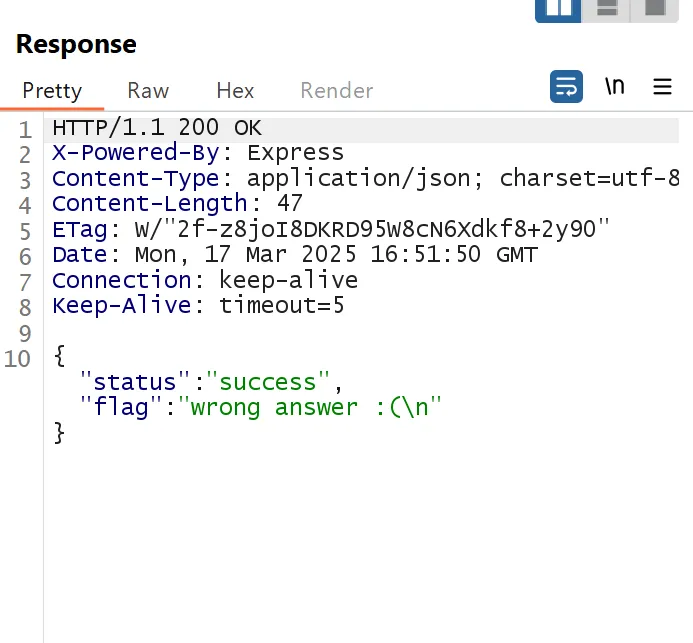693x643 pixels.
Task: Open the hamburger options menu for the response
Action: click(662, 87)
